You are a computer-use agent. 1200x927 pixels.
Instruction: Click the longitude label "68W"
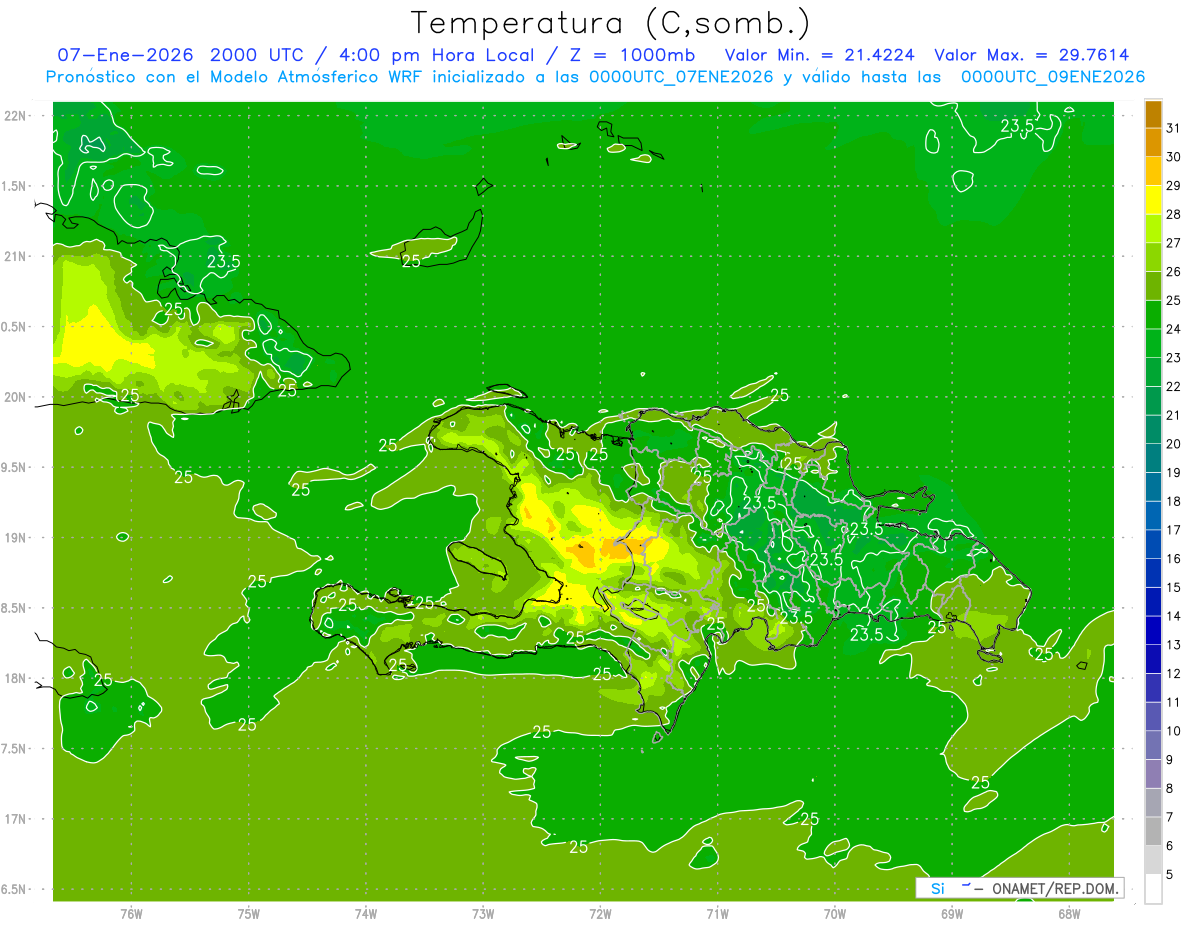[1069, 914]
